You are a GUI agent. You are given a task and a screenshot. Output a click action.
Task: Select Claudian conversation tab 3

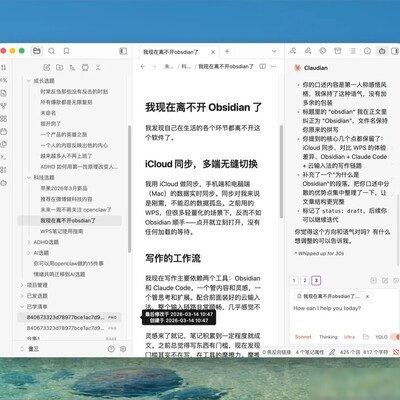tap(316, 281)
